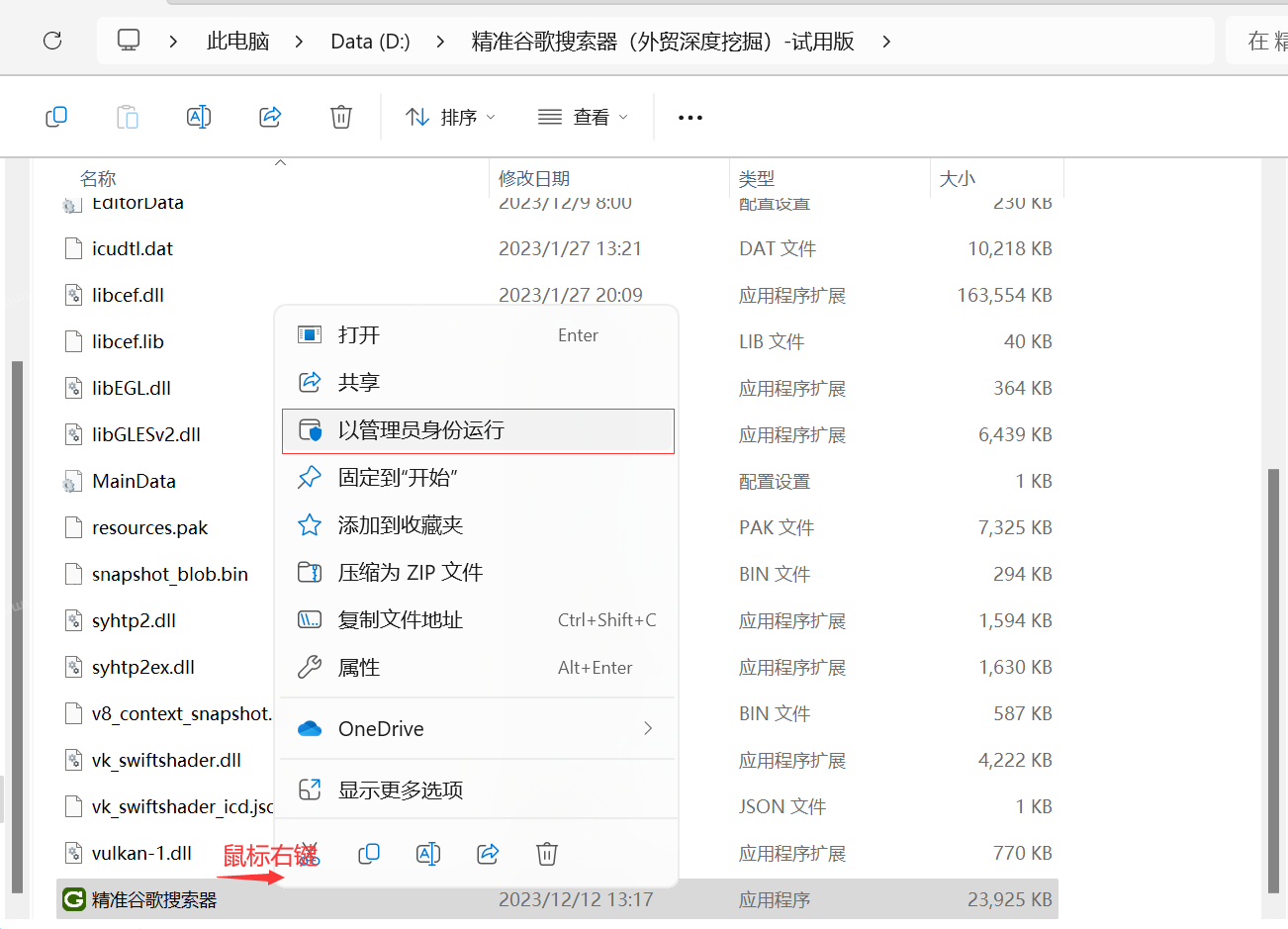Expand chevron before 此电脑 in breadcrumb
This screenshot has width=1288, height=929.
173,42
